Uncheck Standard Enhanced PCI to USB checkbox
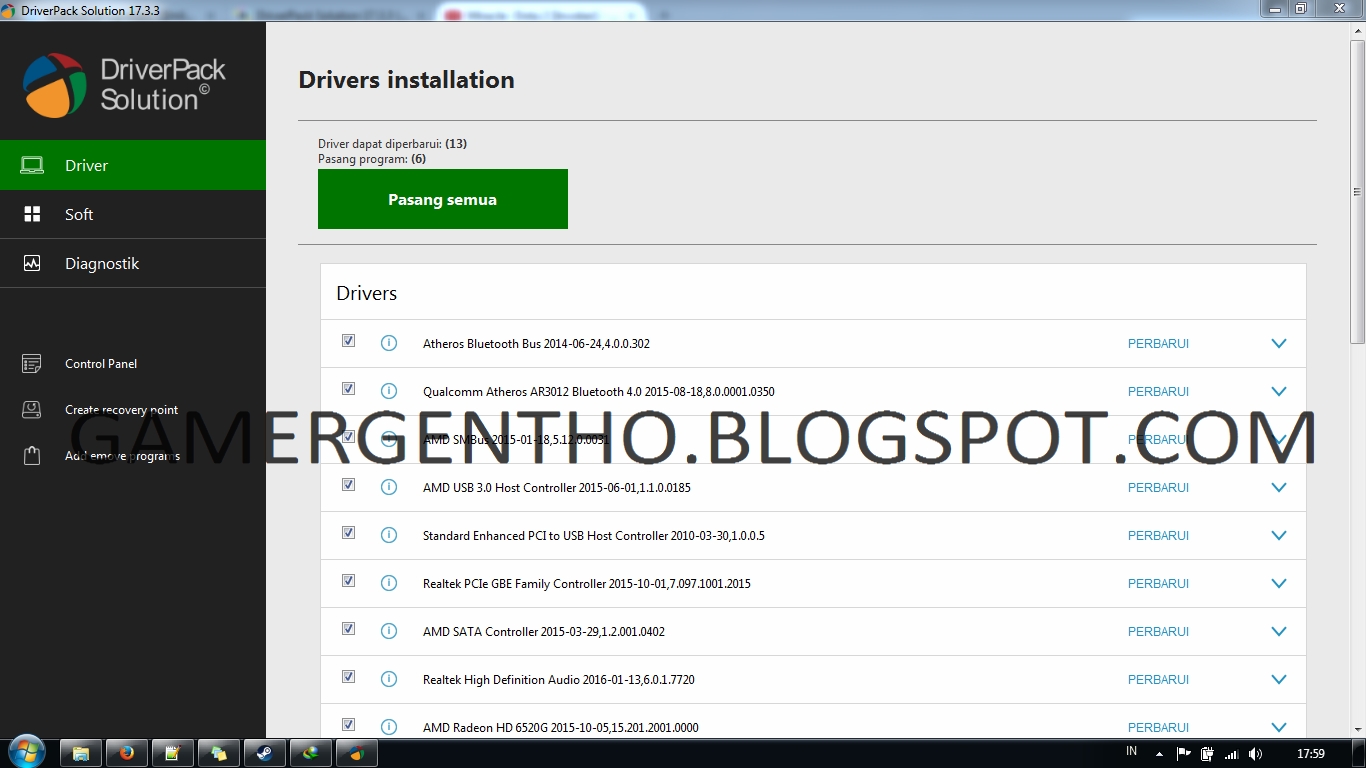This screenshot has height=768, width=1366. [348, 533]
